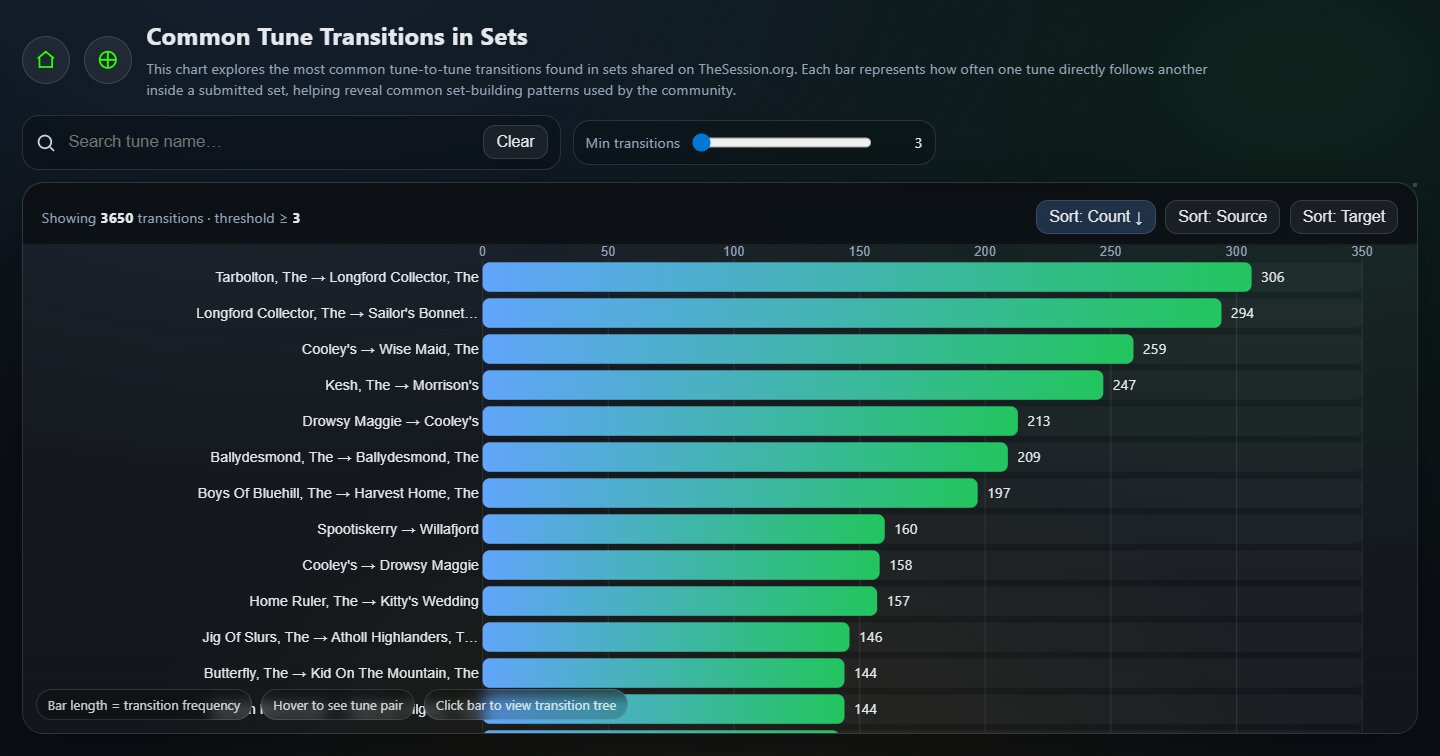Click the 'Showing 3650 transitions' status text
The height and width of the screenshot is (756, 1440).
tap(168, 218)
